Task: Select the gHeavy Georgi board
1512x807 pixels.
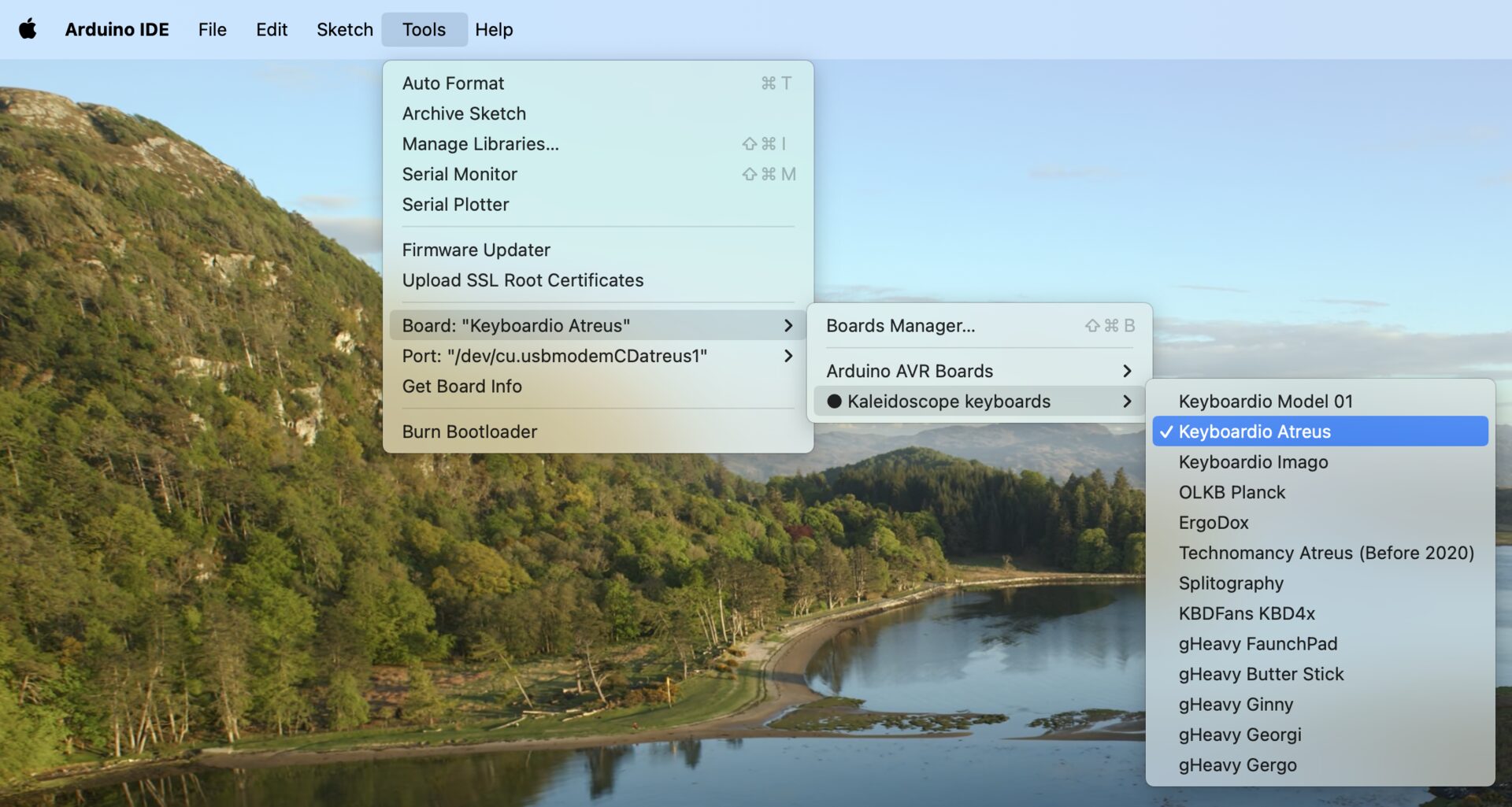Action: [1320, 735]
